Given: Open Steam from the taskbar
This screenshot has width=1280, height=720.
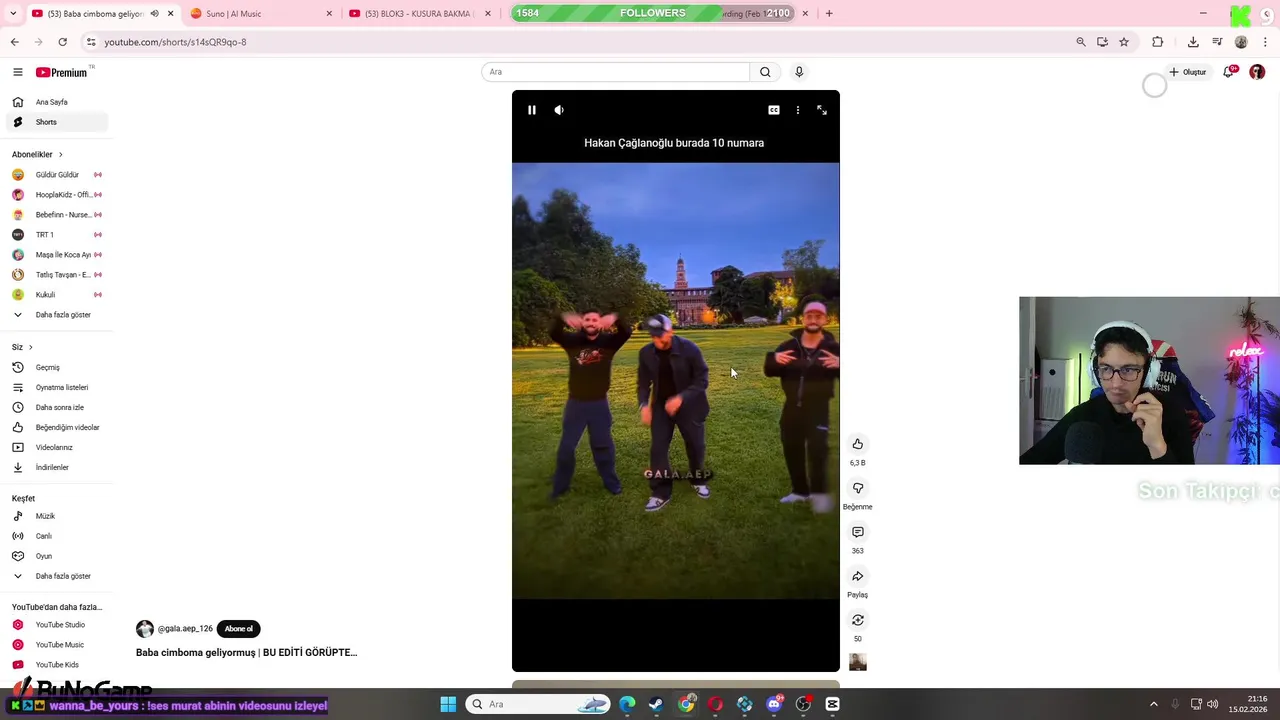Looking at the screenshot, I should [x=656, y=704].
